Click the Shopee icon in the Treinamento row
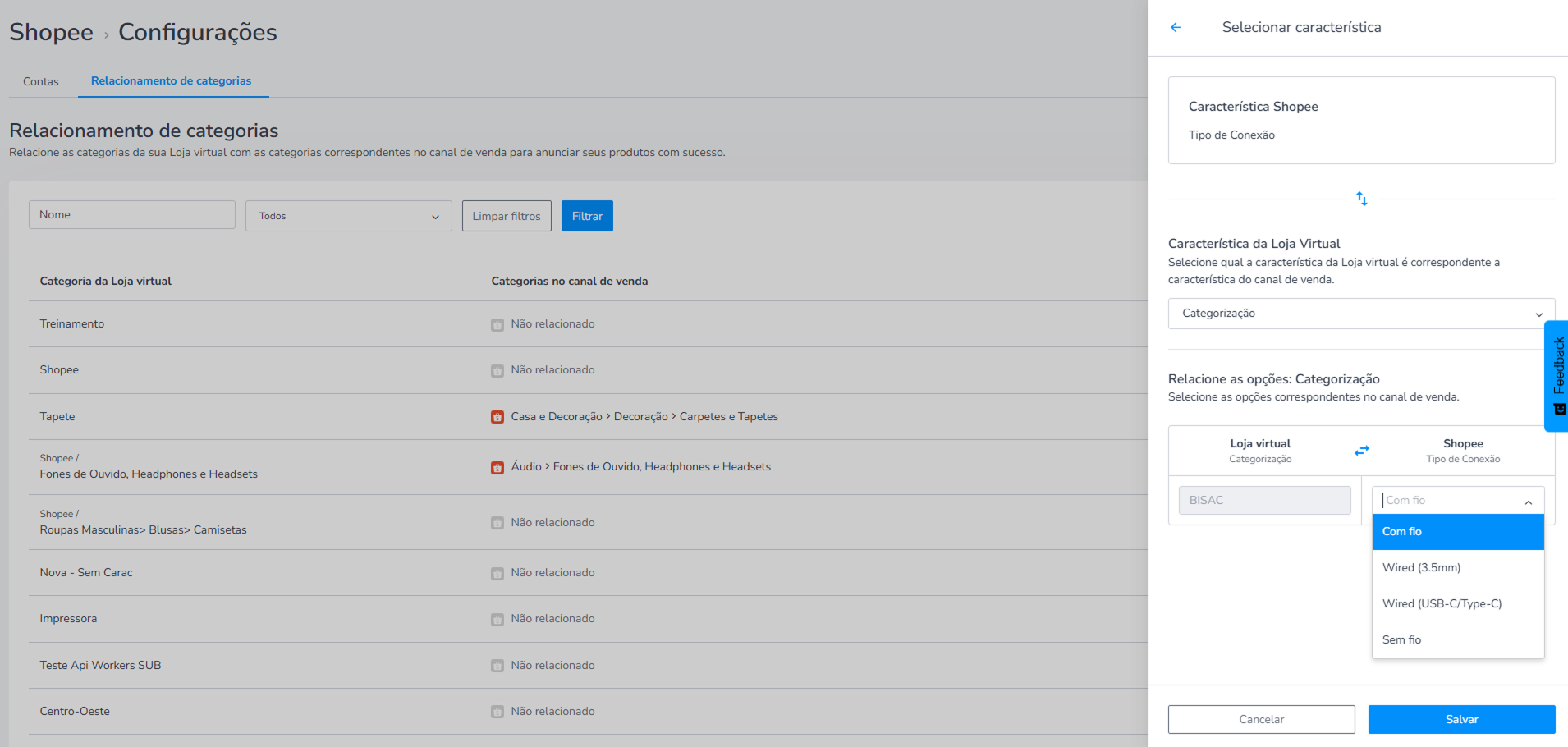 pos(497,325)
